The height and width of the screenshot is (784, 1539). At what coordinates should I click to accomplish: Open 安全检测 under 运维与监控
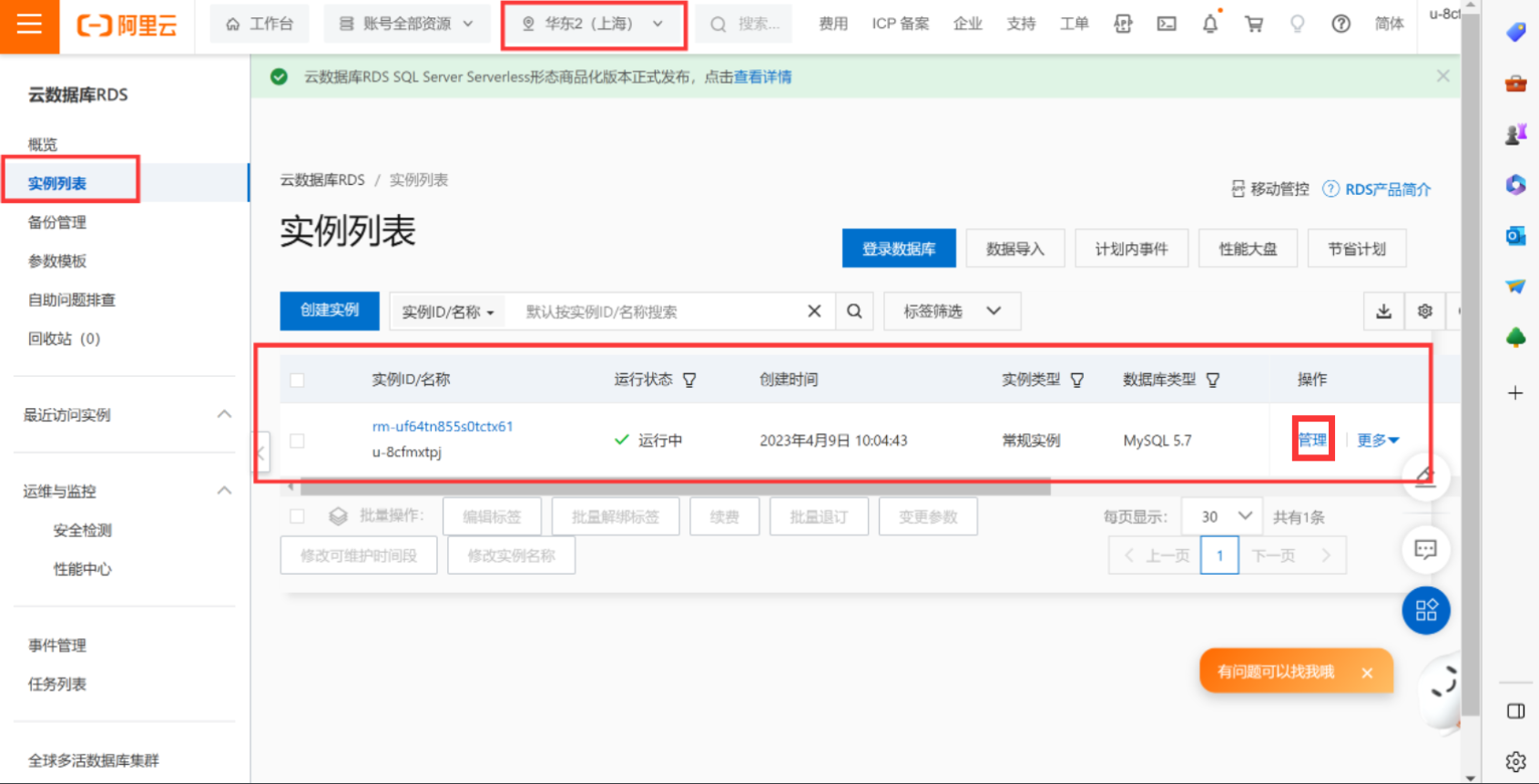click(82, 530)
